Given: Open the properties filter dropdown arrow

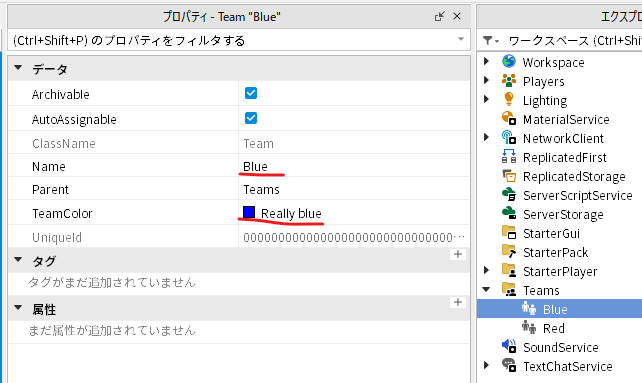Looking at the screenshot, I should (461, 39).
